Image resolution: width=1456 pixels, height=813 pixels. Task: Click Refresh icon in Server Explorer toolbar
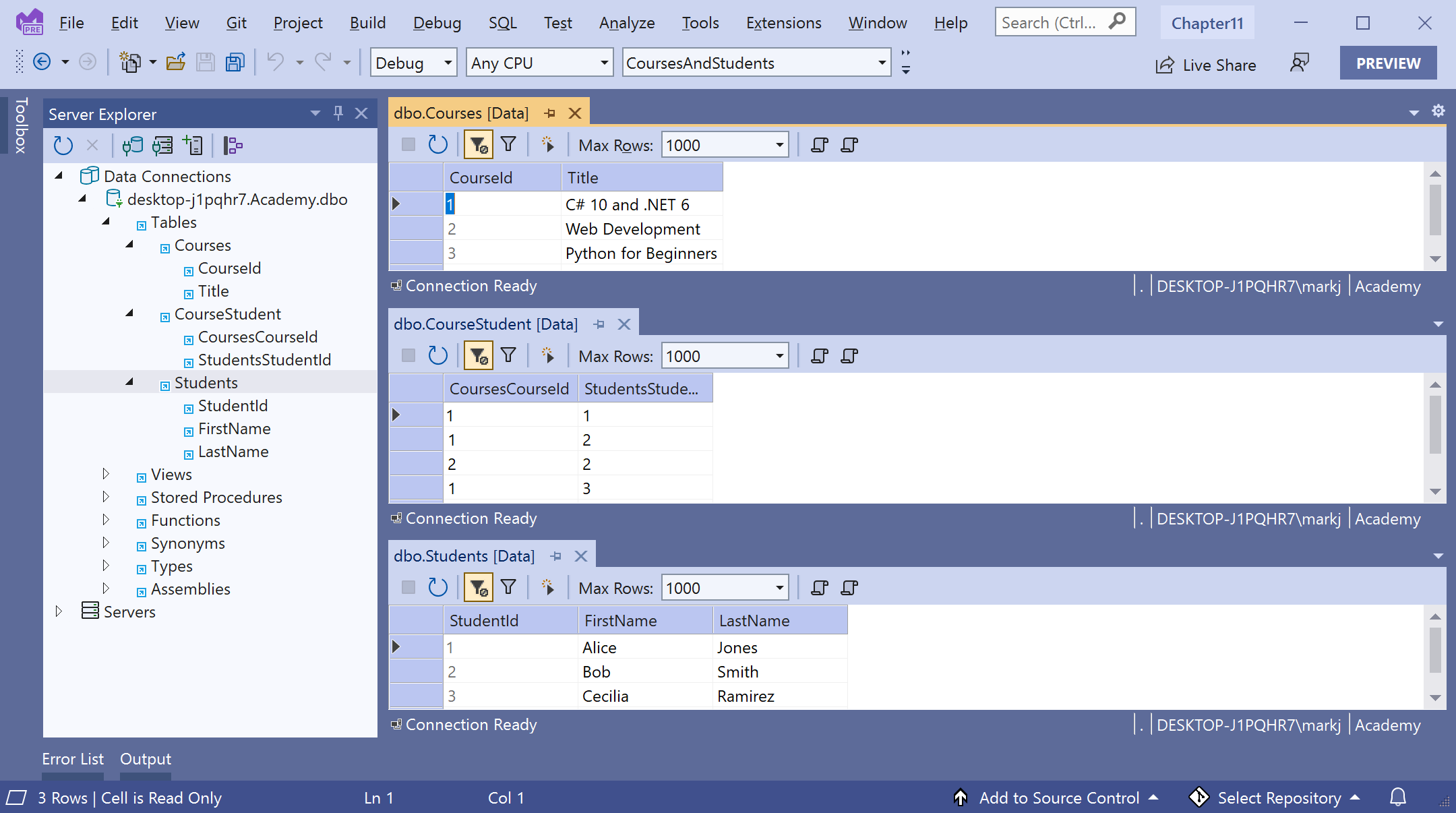pyautogui.click(x=63, y=145)
